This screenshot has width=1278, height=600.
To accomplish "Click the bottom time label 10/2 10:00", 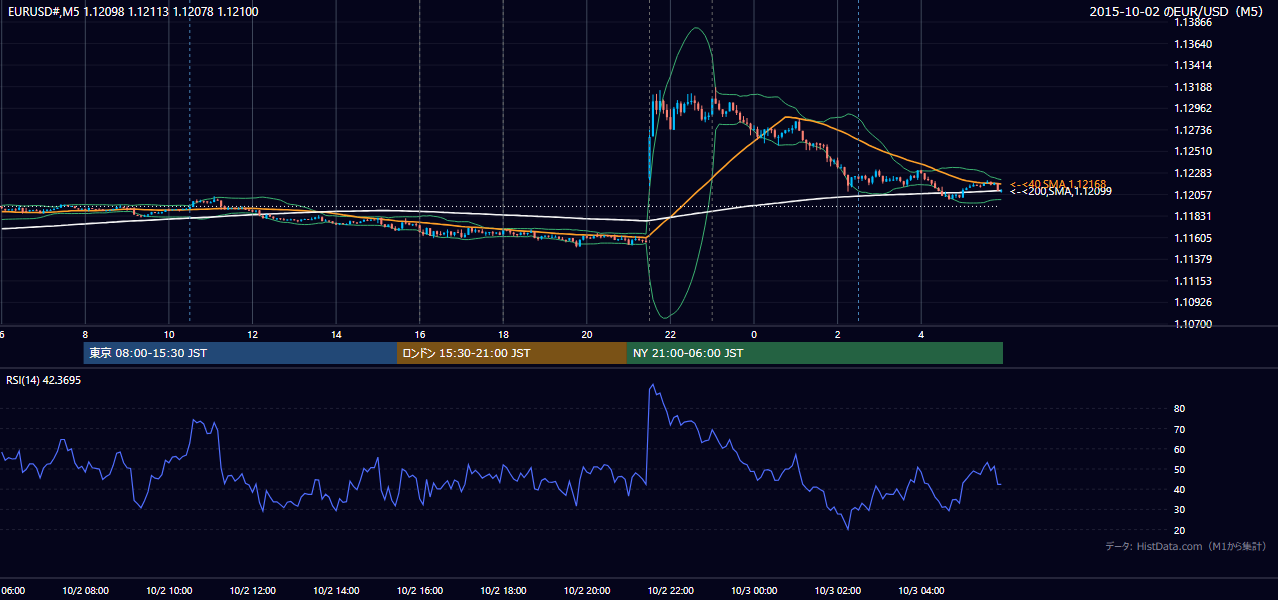I will pyautogui.click(x=169, y=590).
